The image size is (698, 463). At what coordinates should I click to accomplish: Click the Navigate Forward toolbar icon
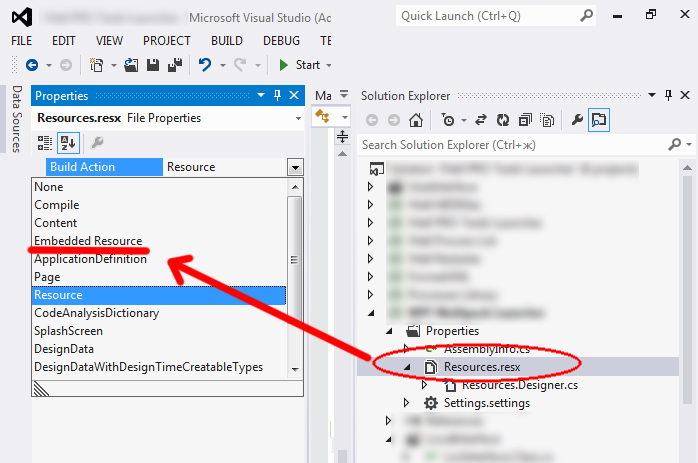coord(66,65)
